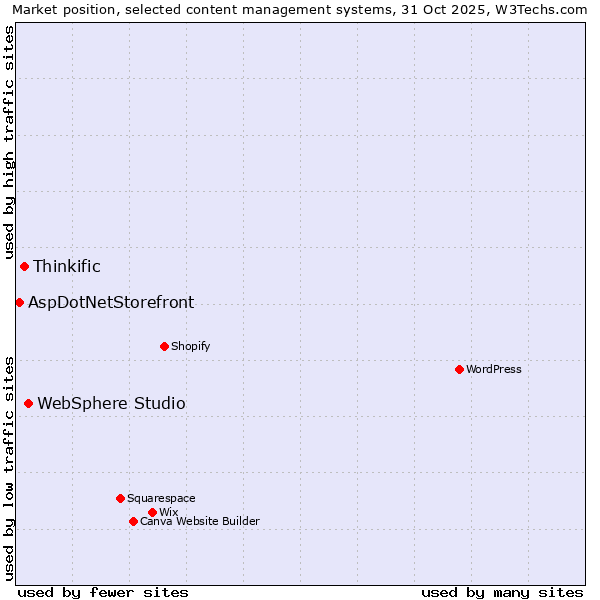600x600 pixels.
Task: Select the Shopify data point marker
Action: [164, 346]
